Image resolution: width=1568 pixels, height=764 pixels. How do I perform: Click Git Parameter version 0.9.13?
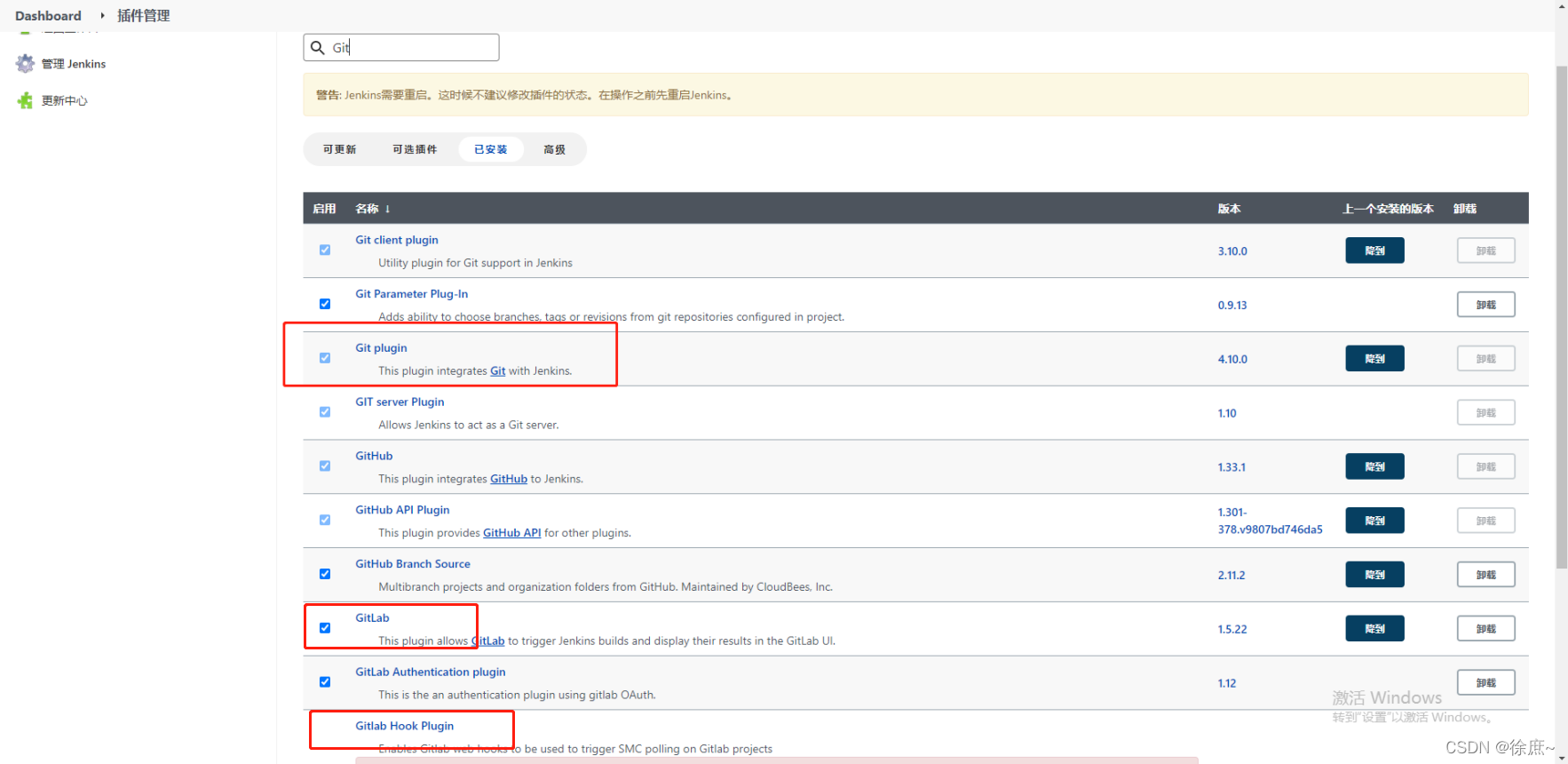click(x=1232, y=306)
